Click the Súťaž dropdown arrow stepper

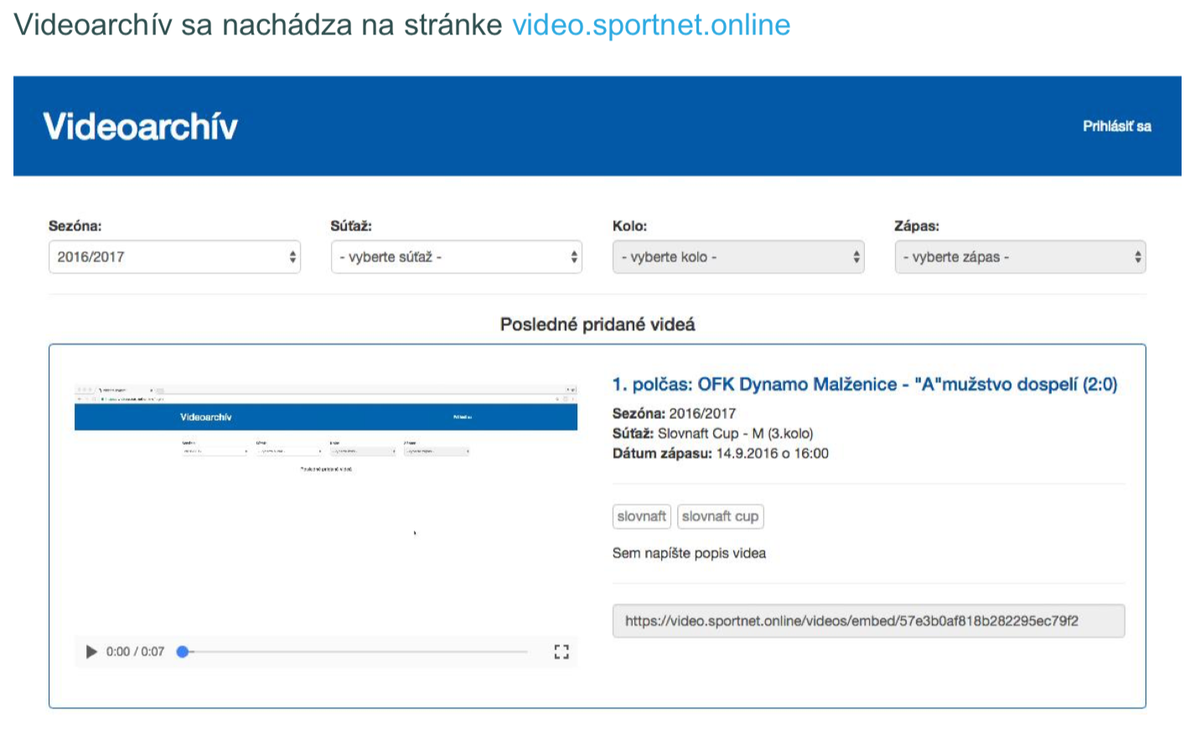pyautogui.click(x=575, y=257)
